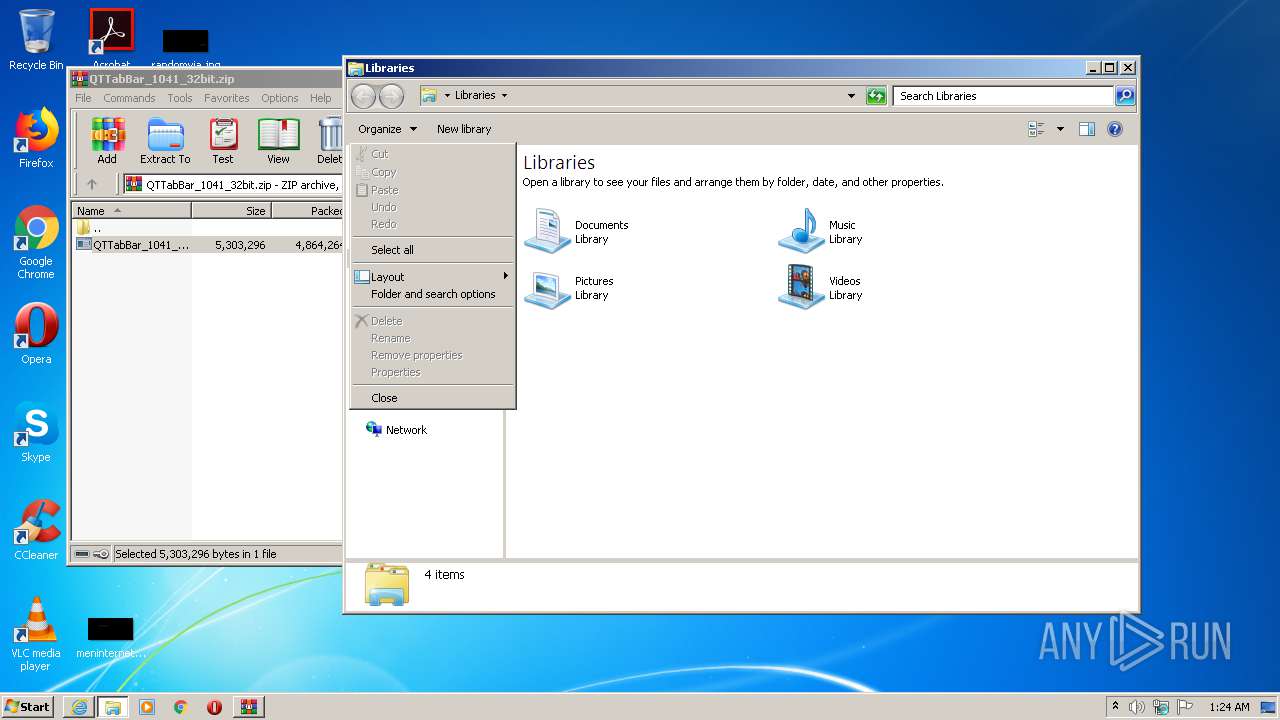Click the Libraries breadcrumb dropdown arrow
Screen dimensions: 1280x720
(x=504, y=96)
